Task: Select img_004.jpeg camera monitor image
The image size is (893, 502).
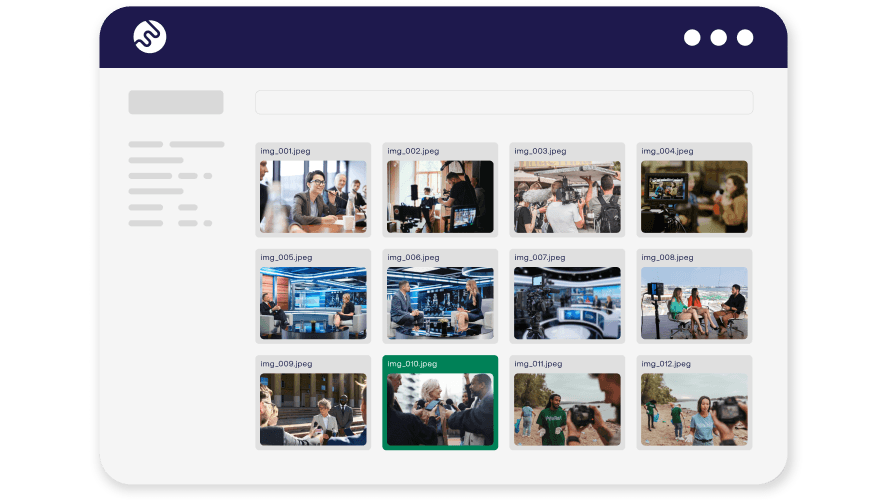Action: [694, 196]
